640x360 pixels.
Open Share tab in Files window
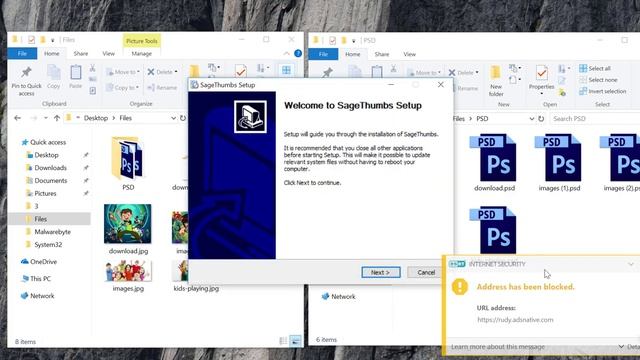coord(81,53)
